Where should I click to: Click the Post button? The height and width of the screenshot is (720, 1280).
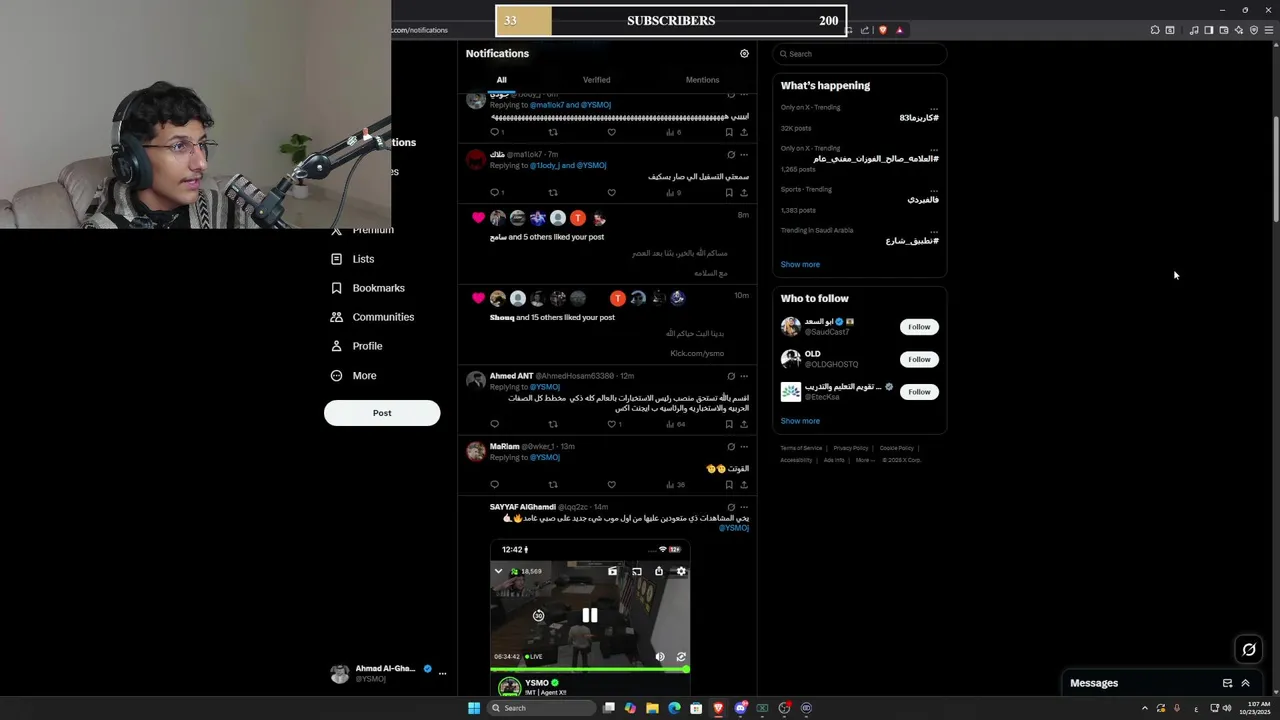click(382, 413)
